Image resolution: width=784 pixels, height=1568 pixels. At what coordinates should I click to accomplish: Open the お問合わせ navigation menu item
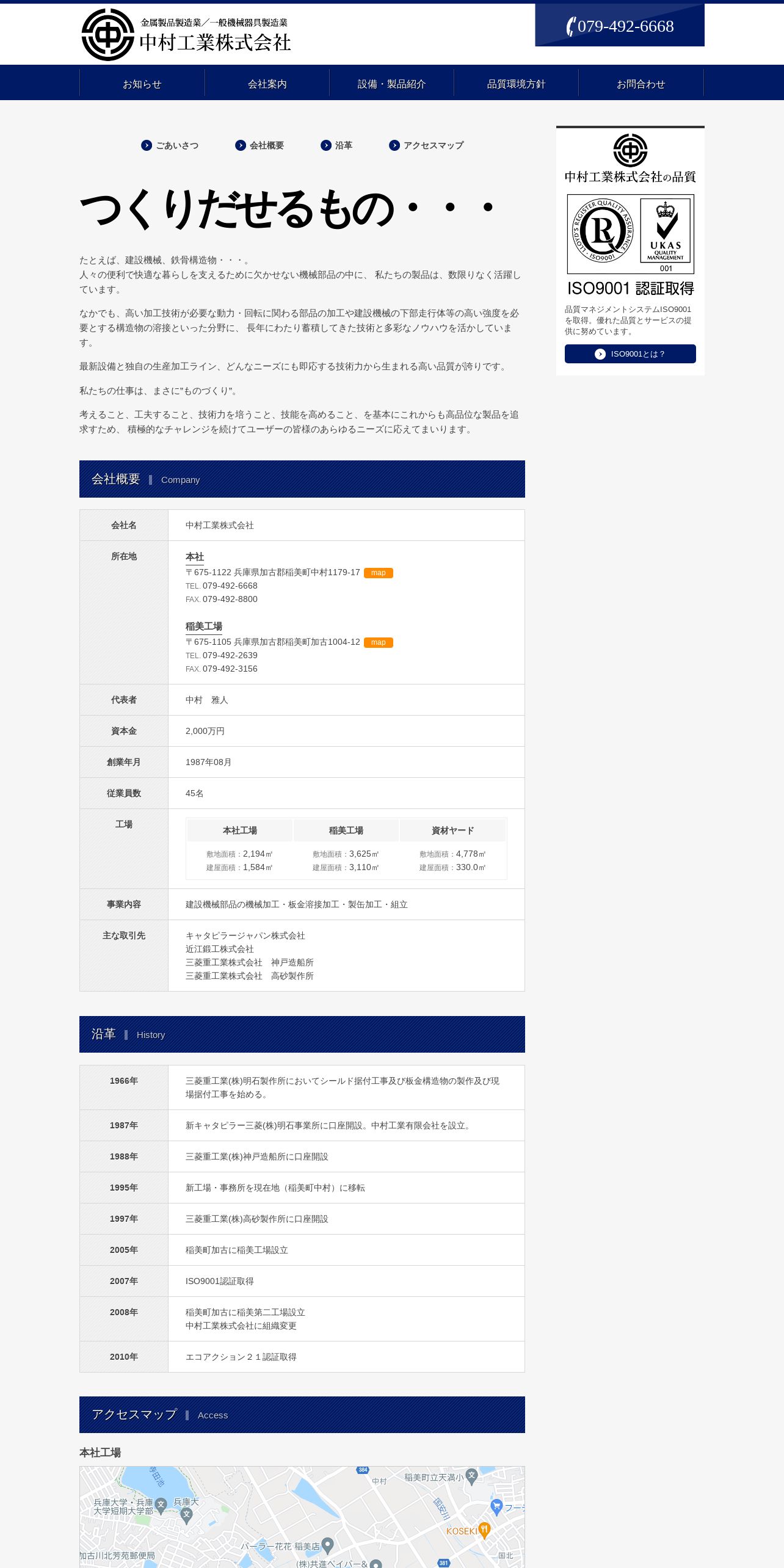click(641, 84)
